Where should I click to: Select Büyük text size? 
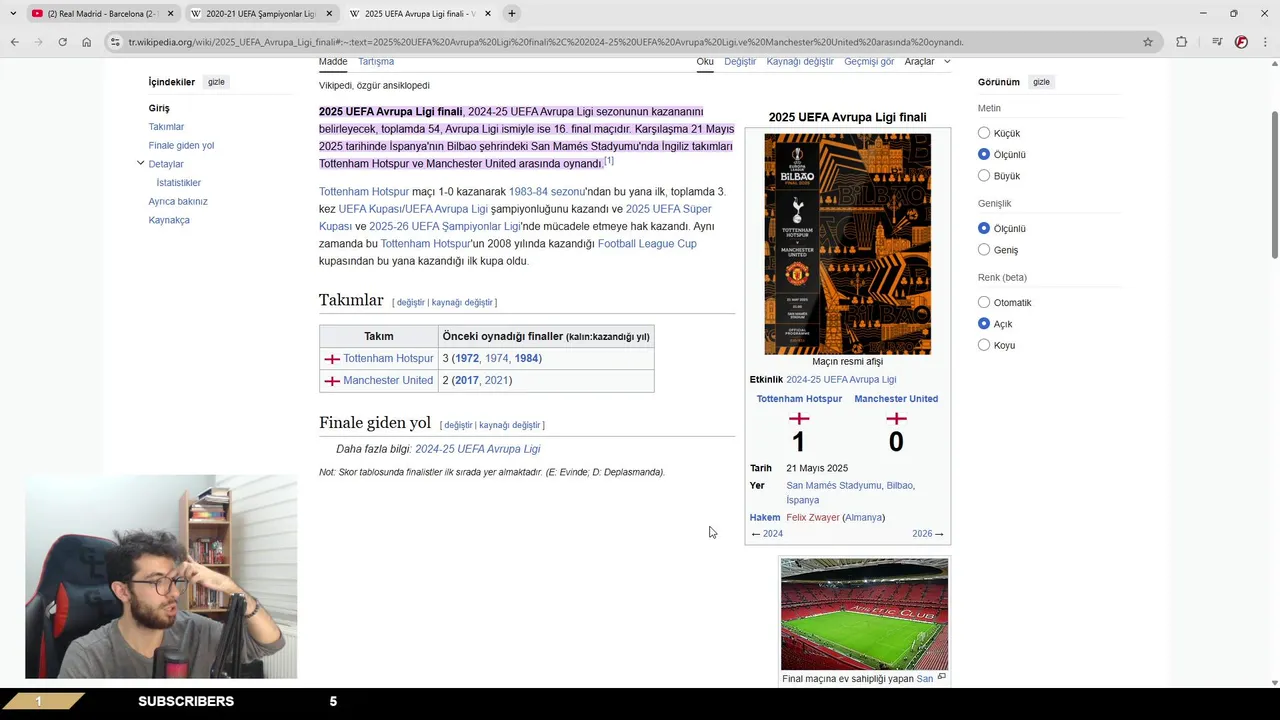tap(984, 176)
